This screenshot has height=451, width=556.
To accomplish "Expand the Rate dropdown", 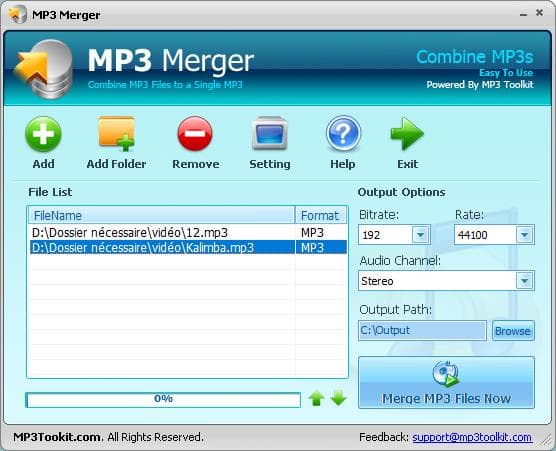I will (524, 234).
